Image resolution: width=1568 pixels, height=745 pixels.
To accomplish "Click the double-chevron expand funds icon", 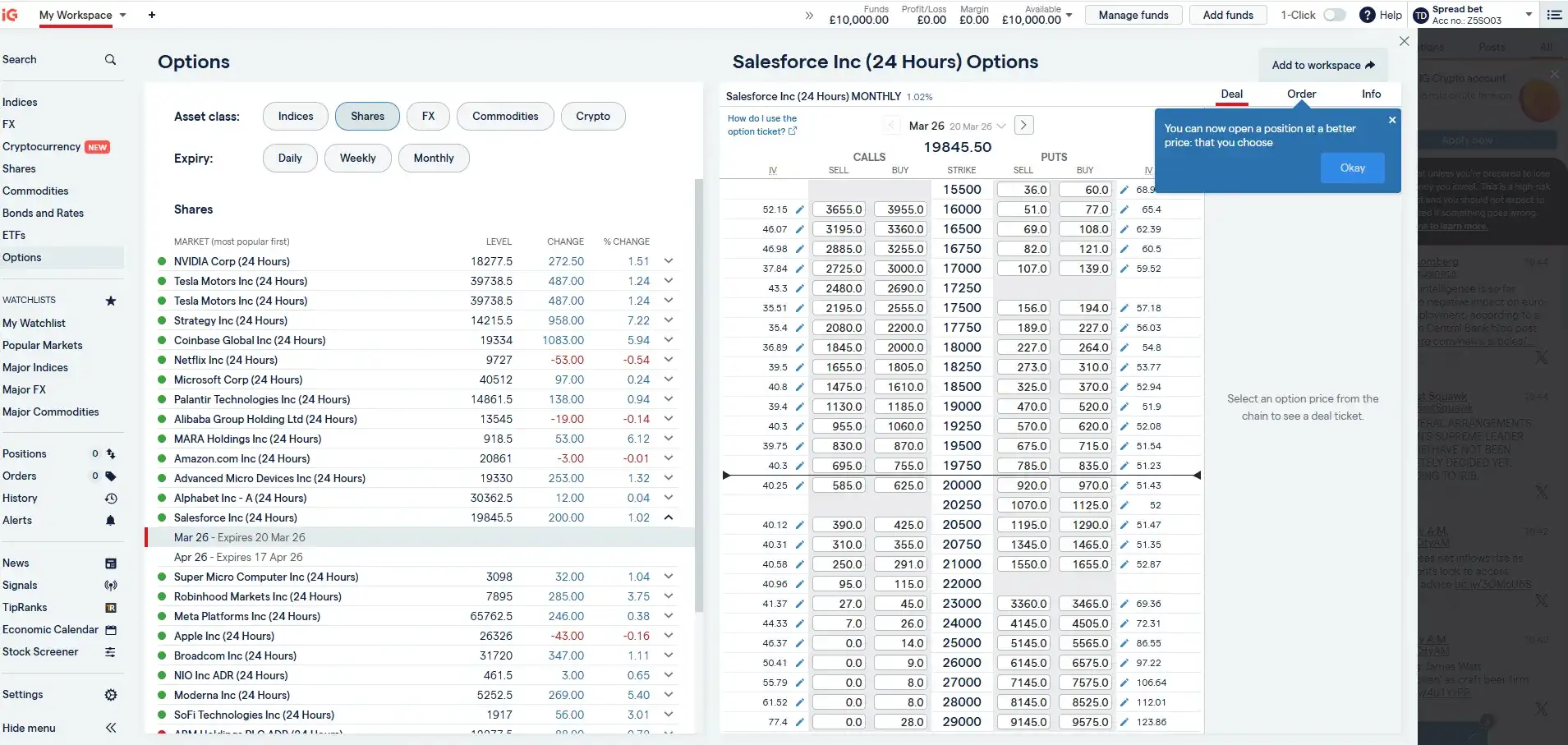I will pos(809,15).
